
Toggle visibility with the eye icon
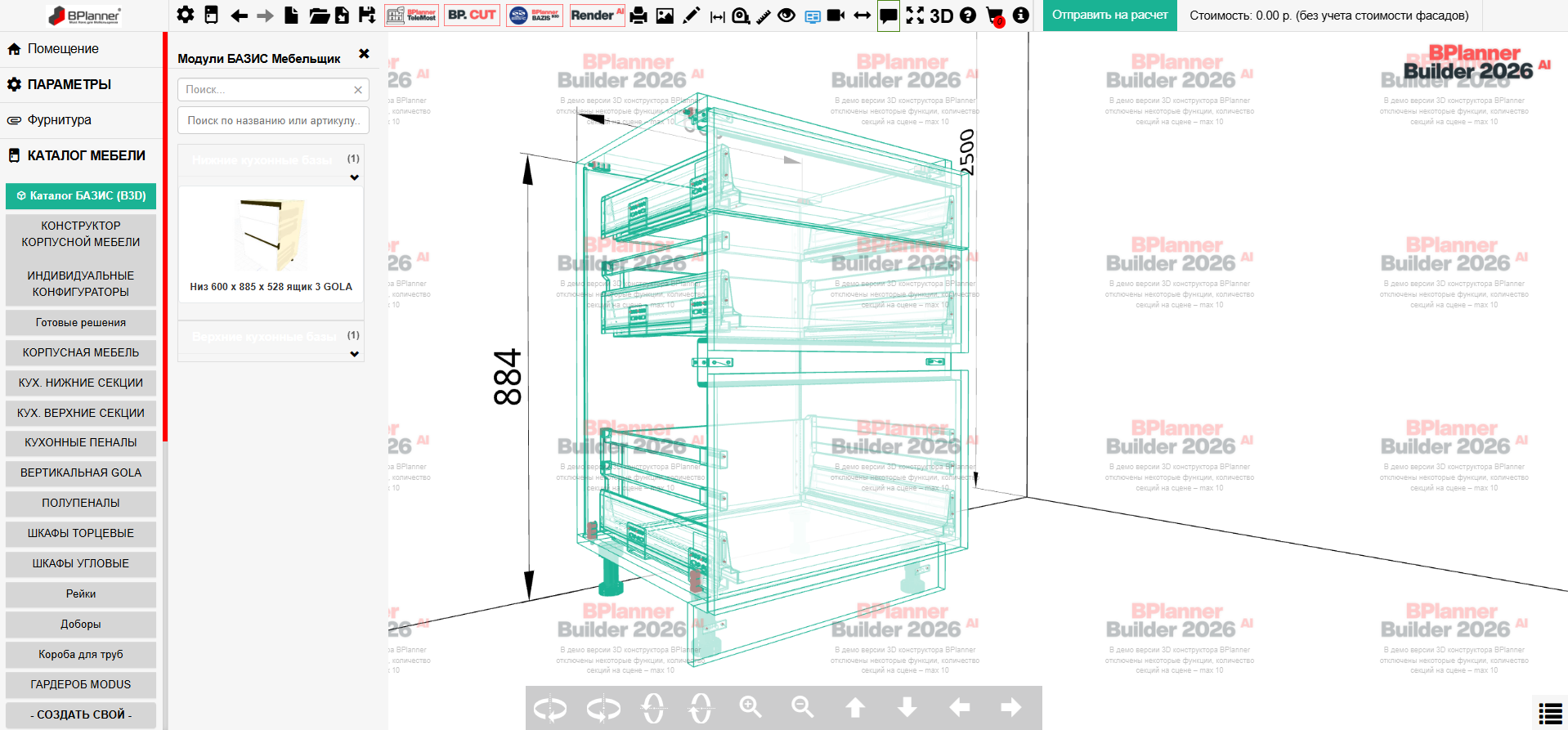click(786, 15)
